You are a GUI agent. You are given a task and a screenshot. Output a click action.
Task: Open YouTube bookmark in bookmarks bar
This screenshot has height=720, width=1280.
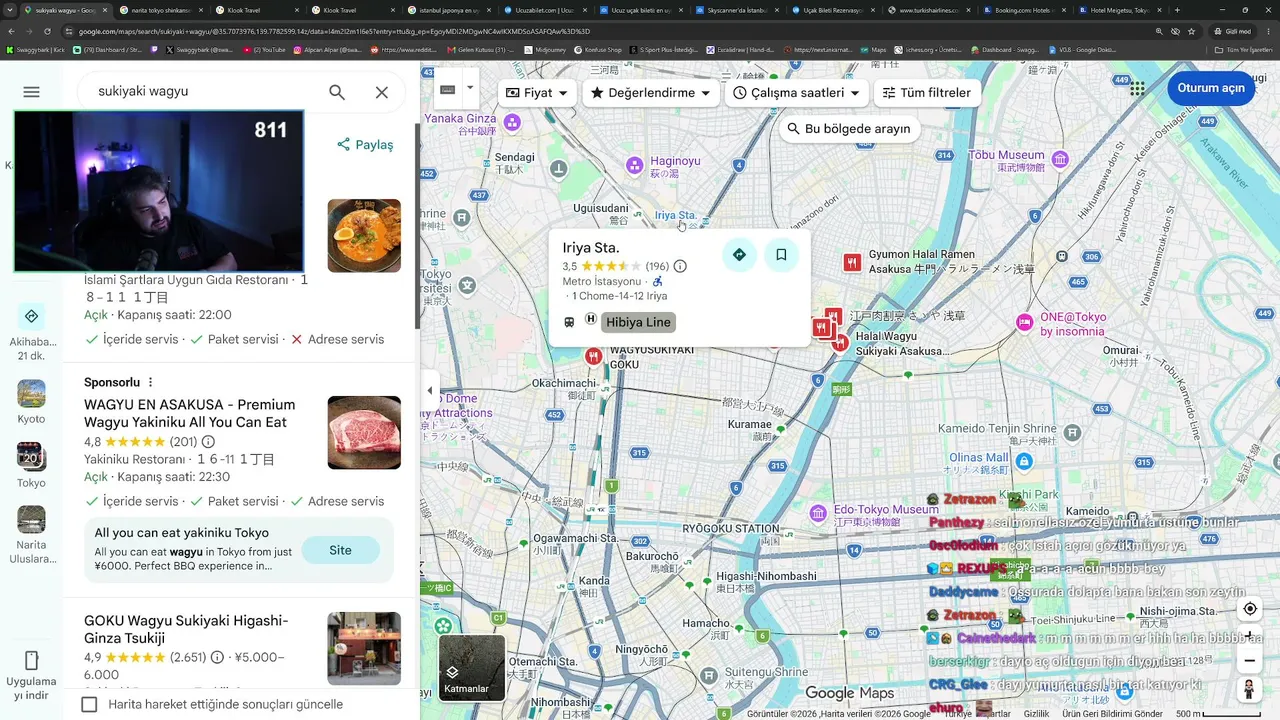click(263, 49)
